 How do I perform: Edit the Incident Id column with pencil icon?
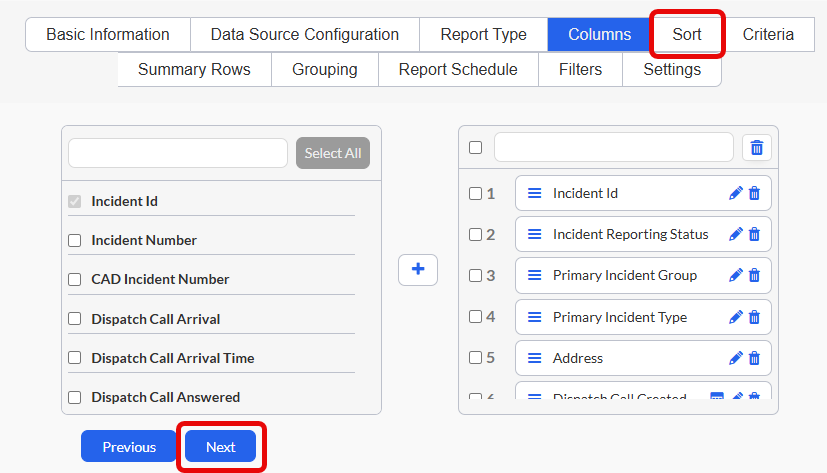[x=735, y=194]
